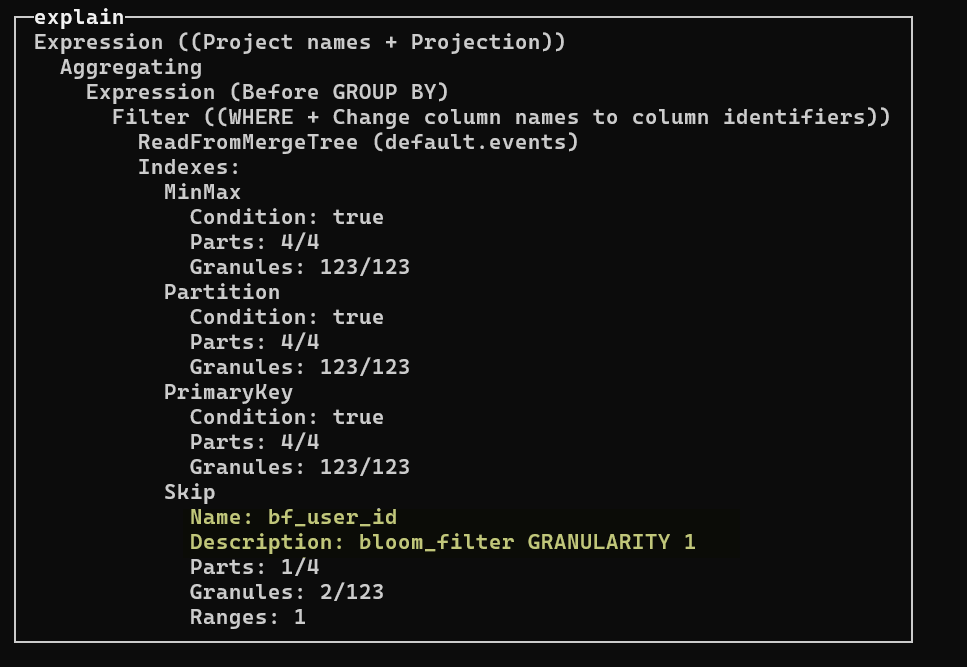The height and width of the screenshot is (667, 967).
Task: Select the "Expression ((Project names + Projection))" line
Action: click(300, 42)
